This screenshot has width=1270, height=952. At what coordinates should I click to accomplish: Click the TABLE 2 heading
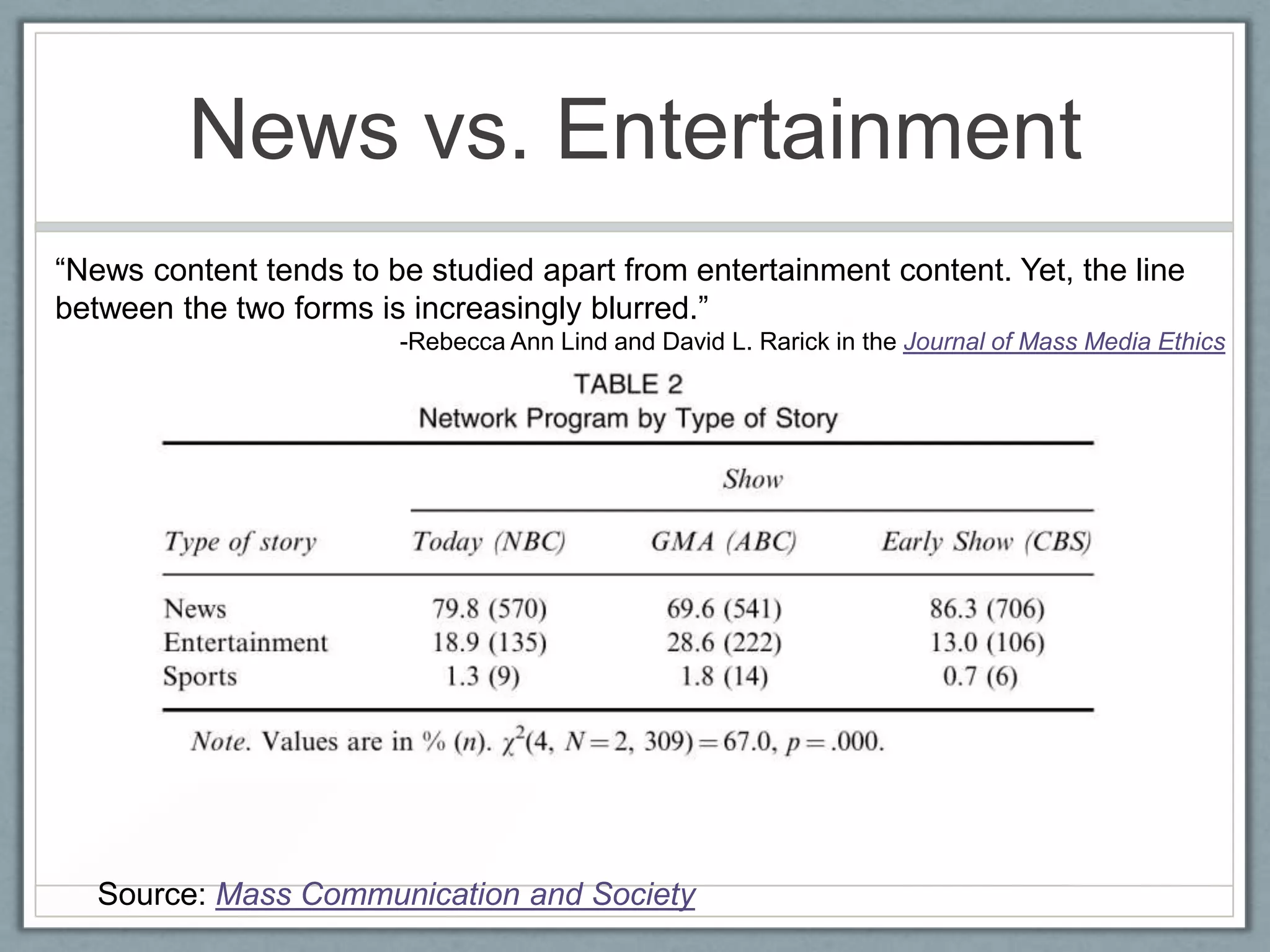point(628,384)
